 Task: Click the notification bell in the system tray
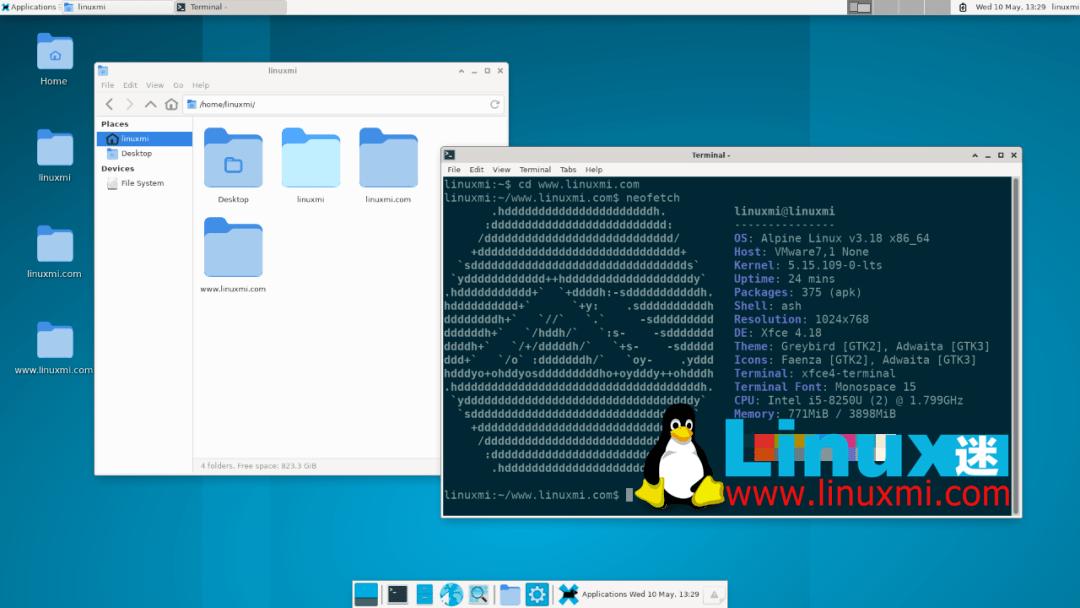tap(713, 595)
